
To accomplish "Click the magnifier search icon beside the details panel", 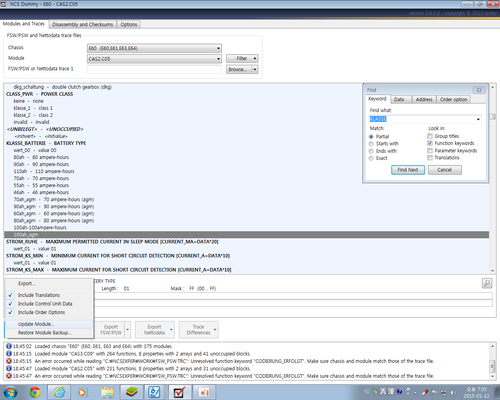I will click(x=487, y=283).
